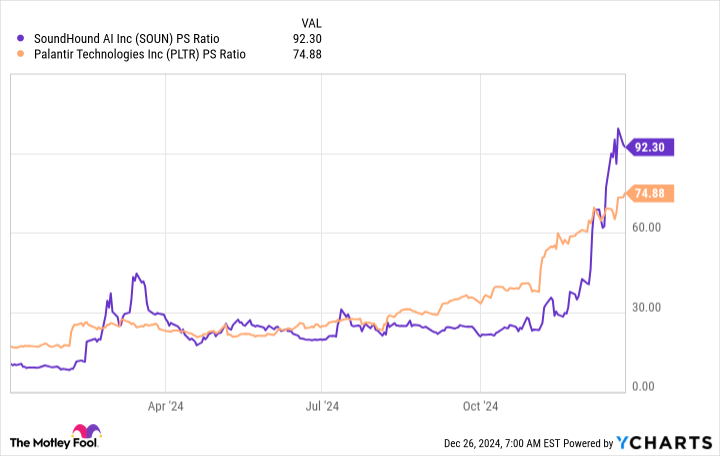
Task: Click the 0.00 y-axis label
Action: point(643,386)
